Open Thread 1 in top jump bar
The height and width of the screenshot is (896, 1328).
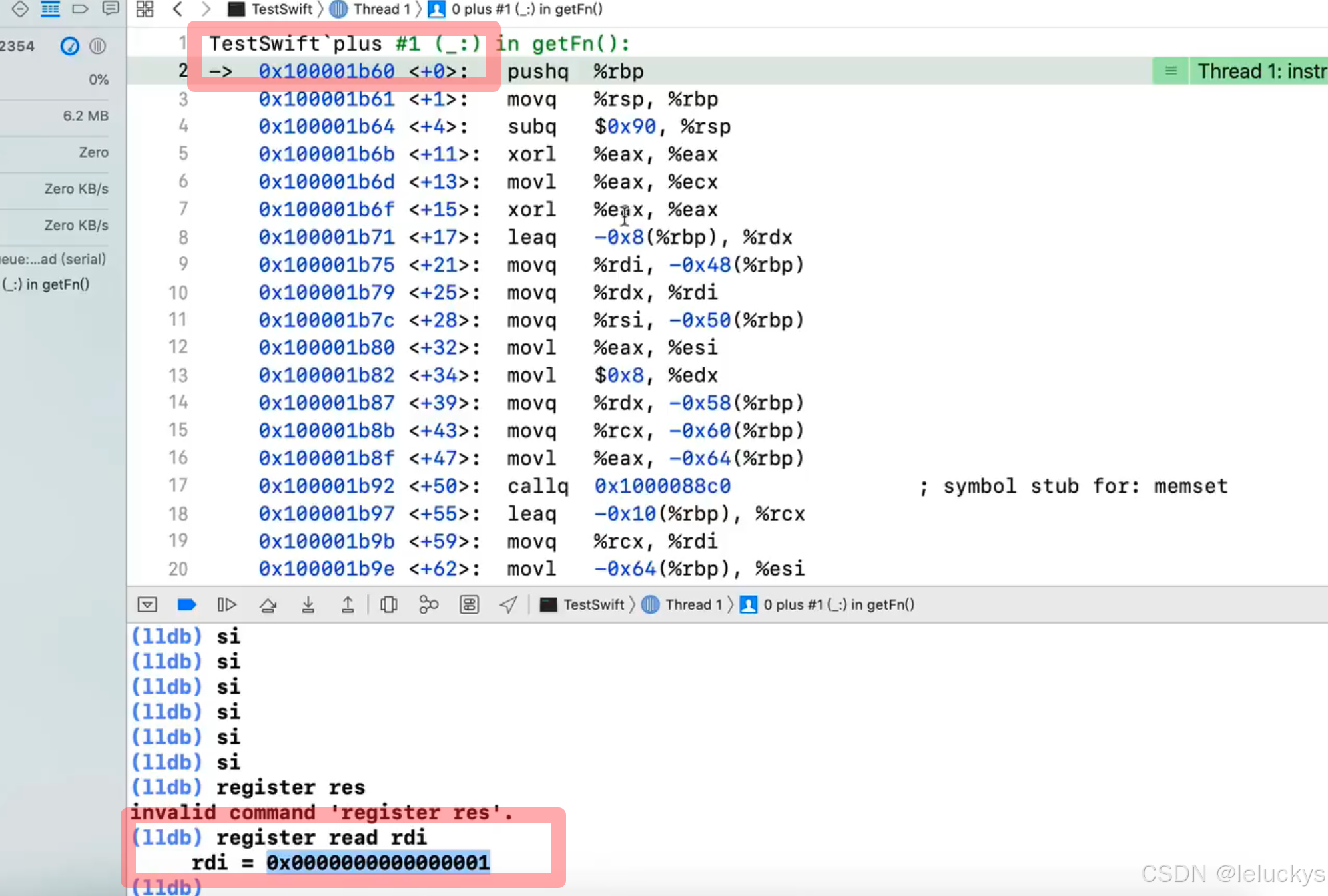(x=380, y=9)
